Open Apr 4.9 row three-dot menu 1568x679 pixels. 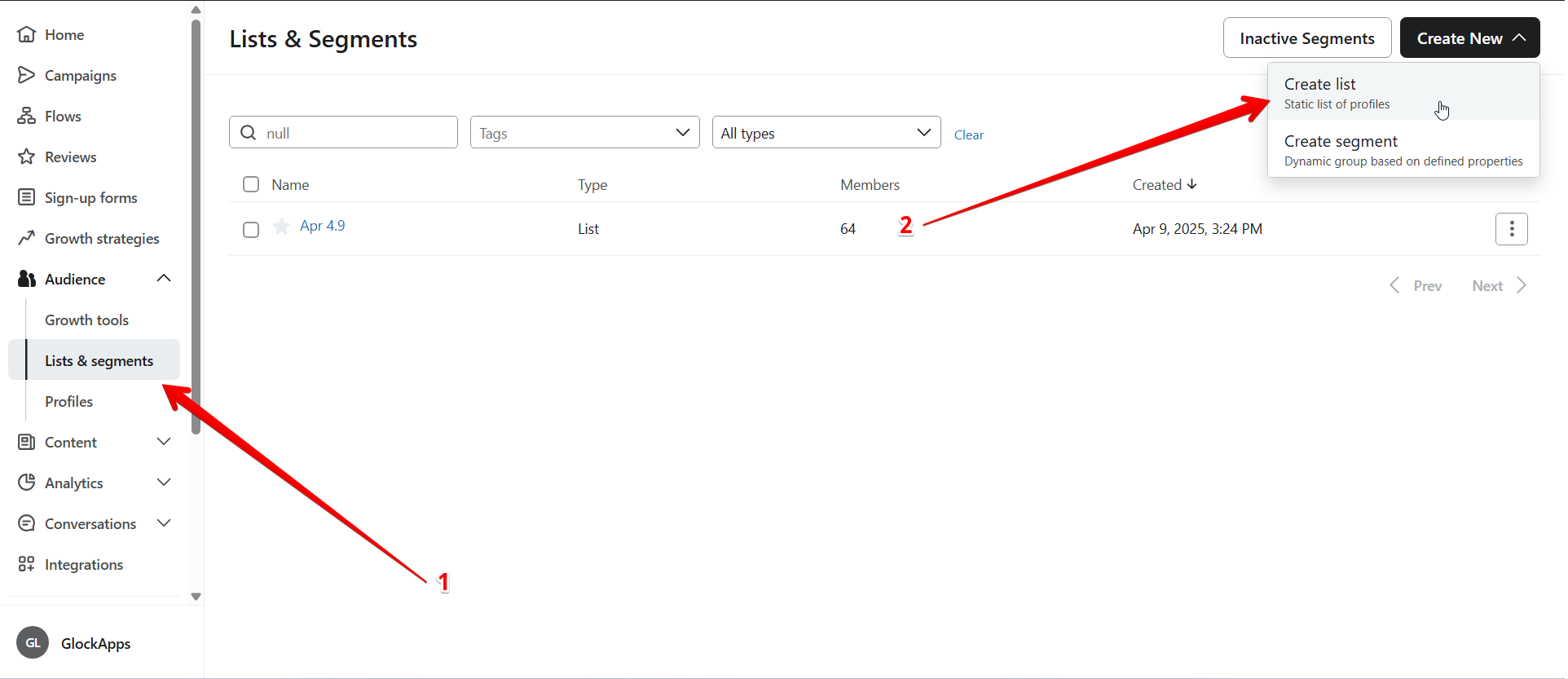(1512, 229)
